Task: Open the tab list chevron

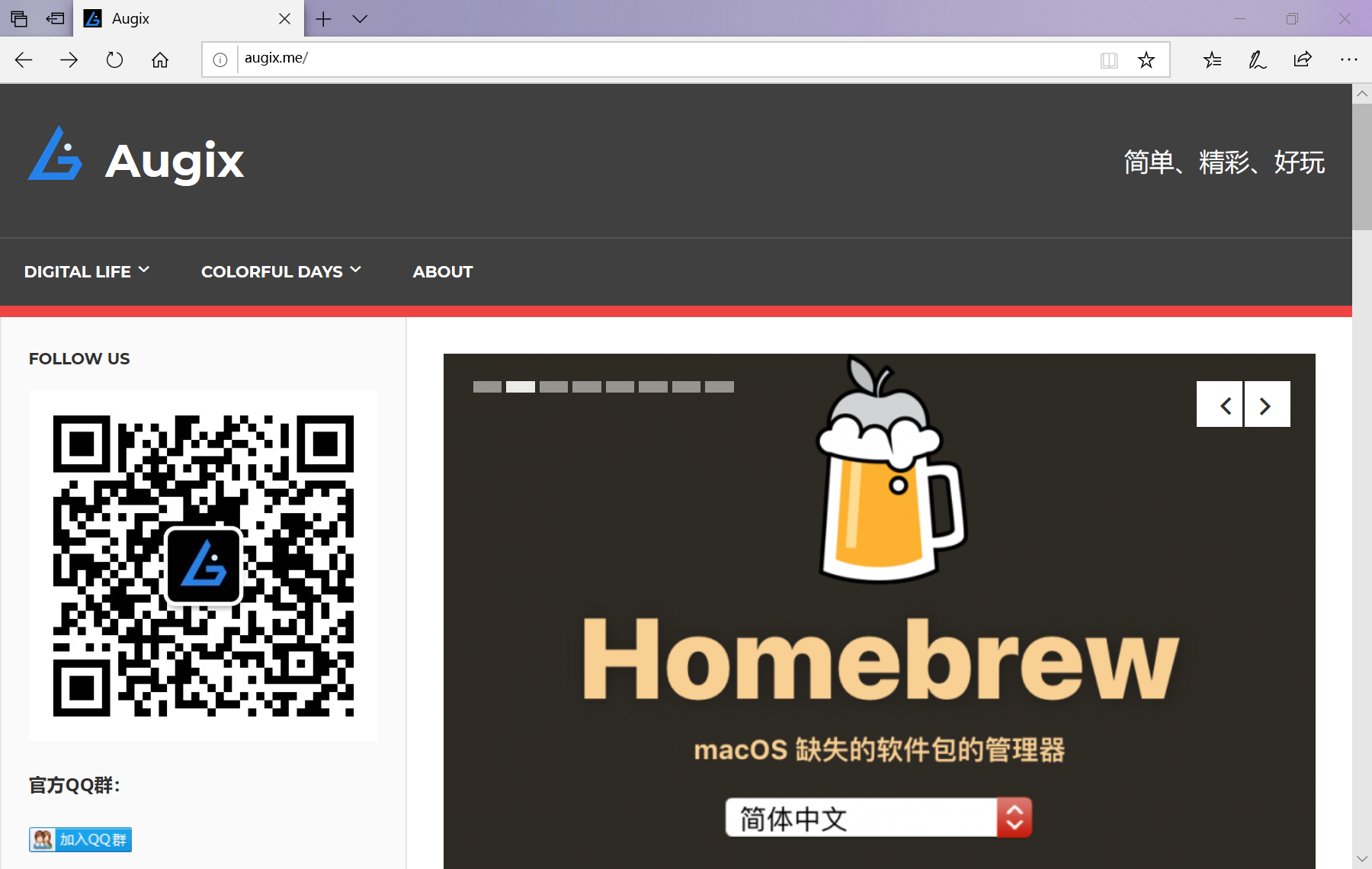Action: [360, 18]
